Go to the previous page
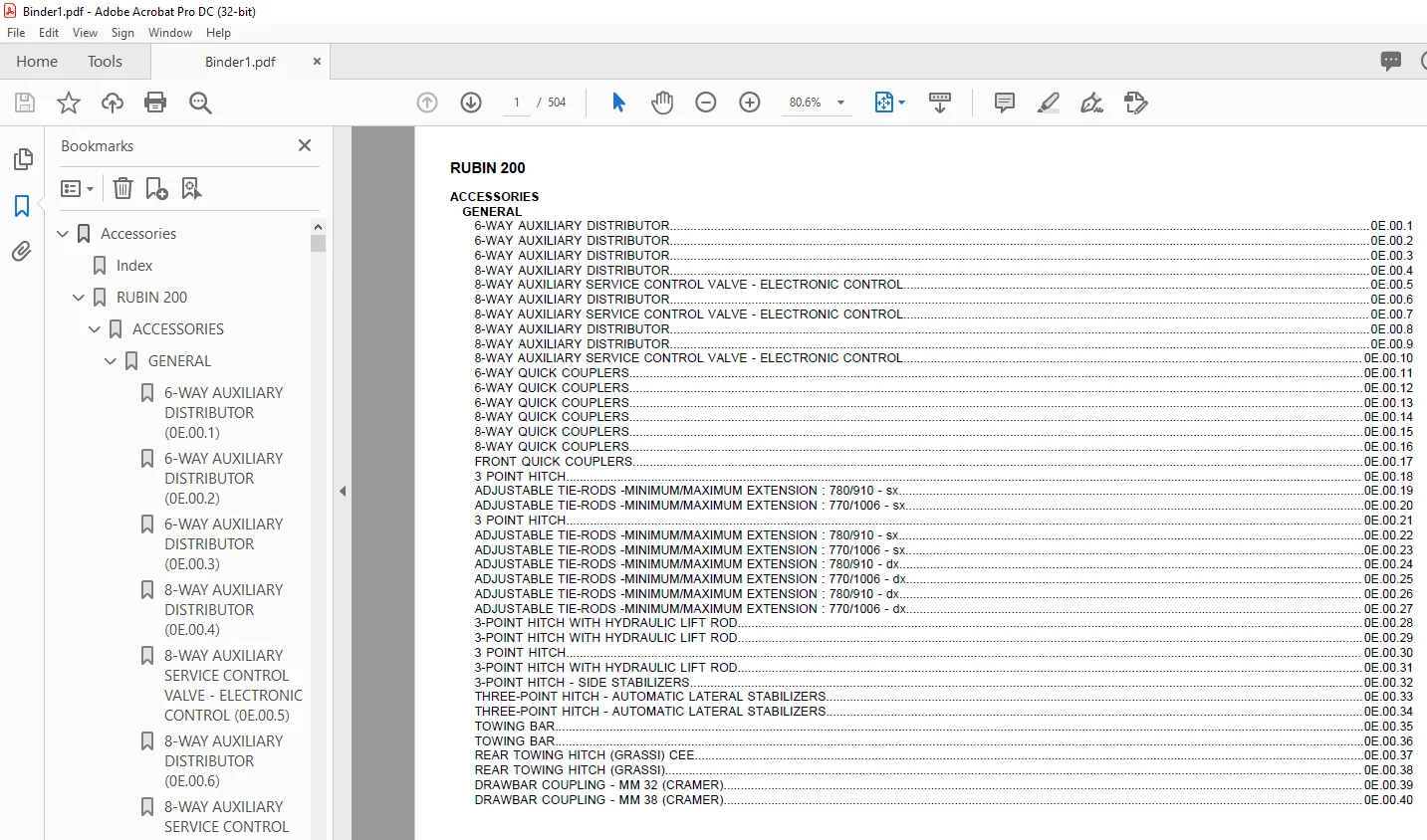This screenshot has width=1427, height=840. coord(427,103)
